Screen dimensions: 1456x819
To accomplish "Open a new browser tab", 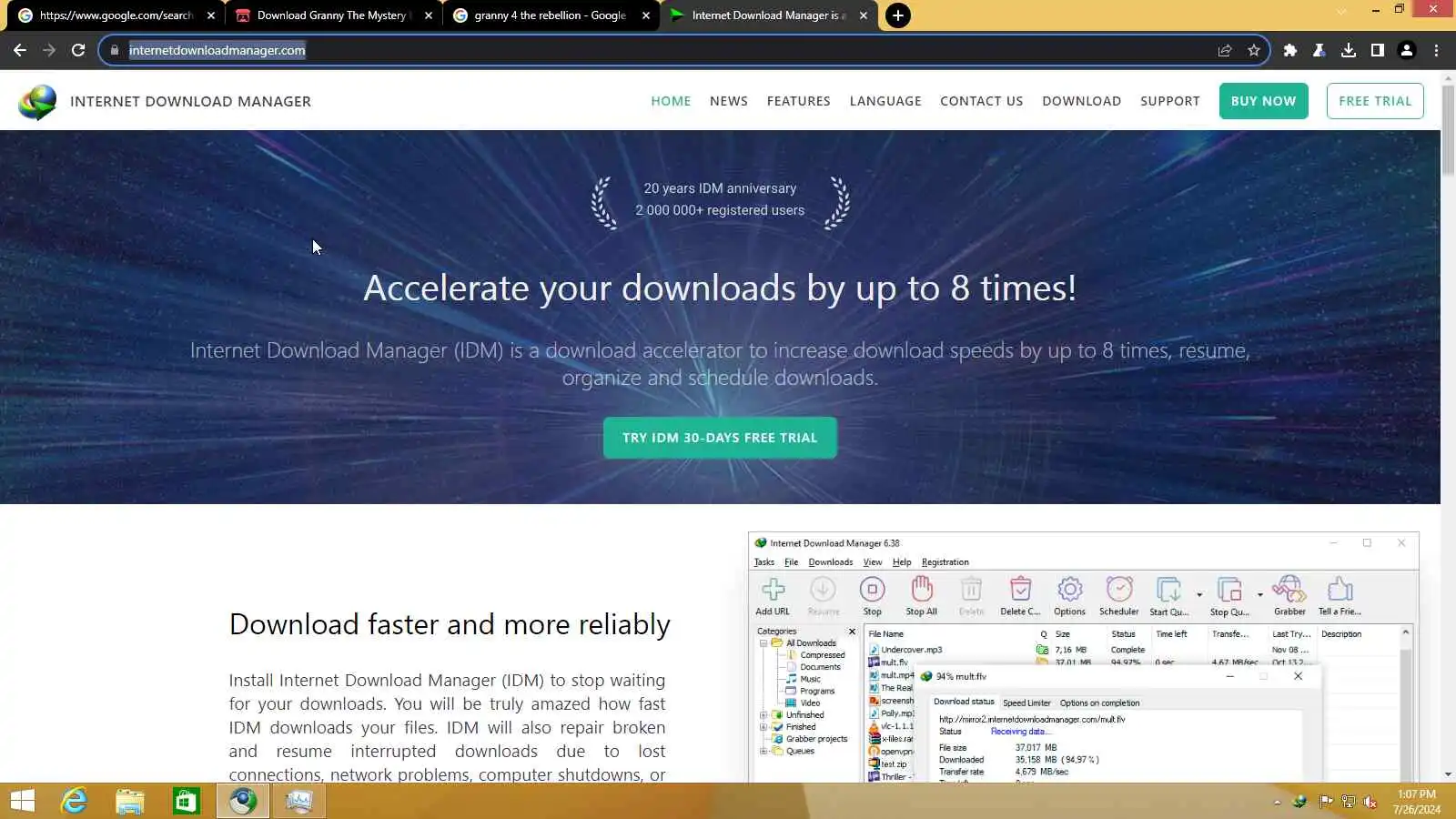I will [x=897, y=15].
